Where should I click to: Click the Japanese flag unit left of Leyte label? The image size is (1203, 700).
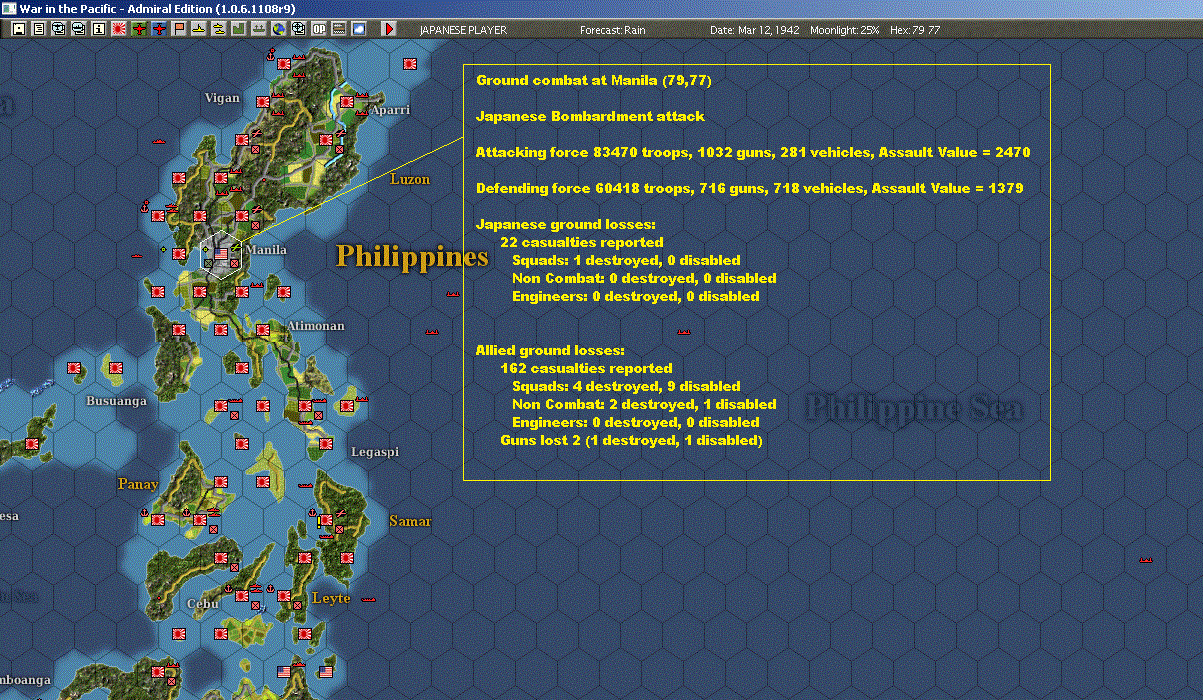284,596
